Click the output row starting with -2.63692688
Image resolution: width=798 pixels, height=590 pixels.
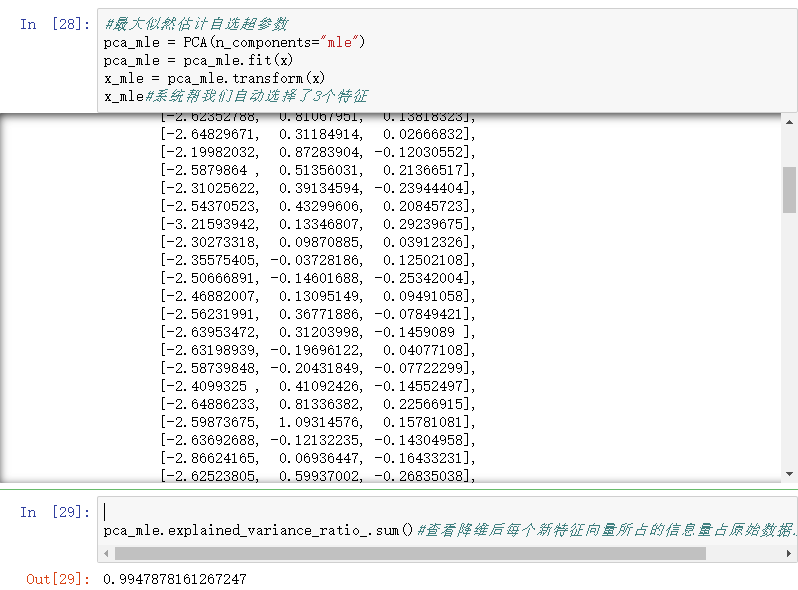pyautogui.click(x=318, y=440)
